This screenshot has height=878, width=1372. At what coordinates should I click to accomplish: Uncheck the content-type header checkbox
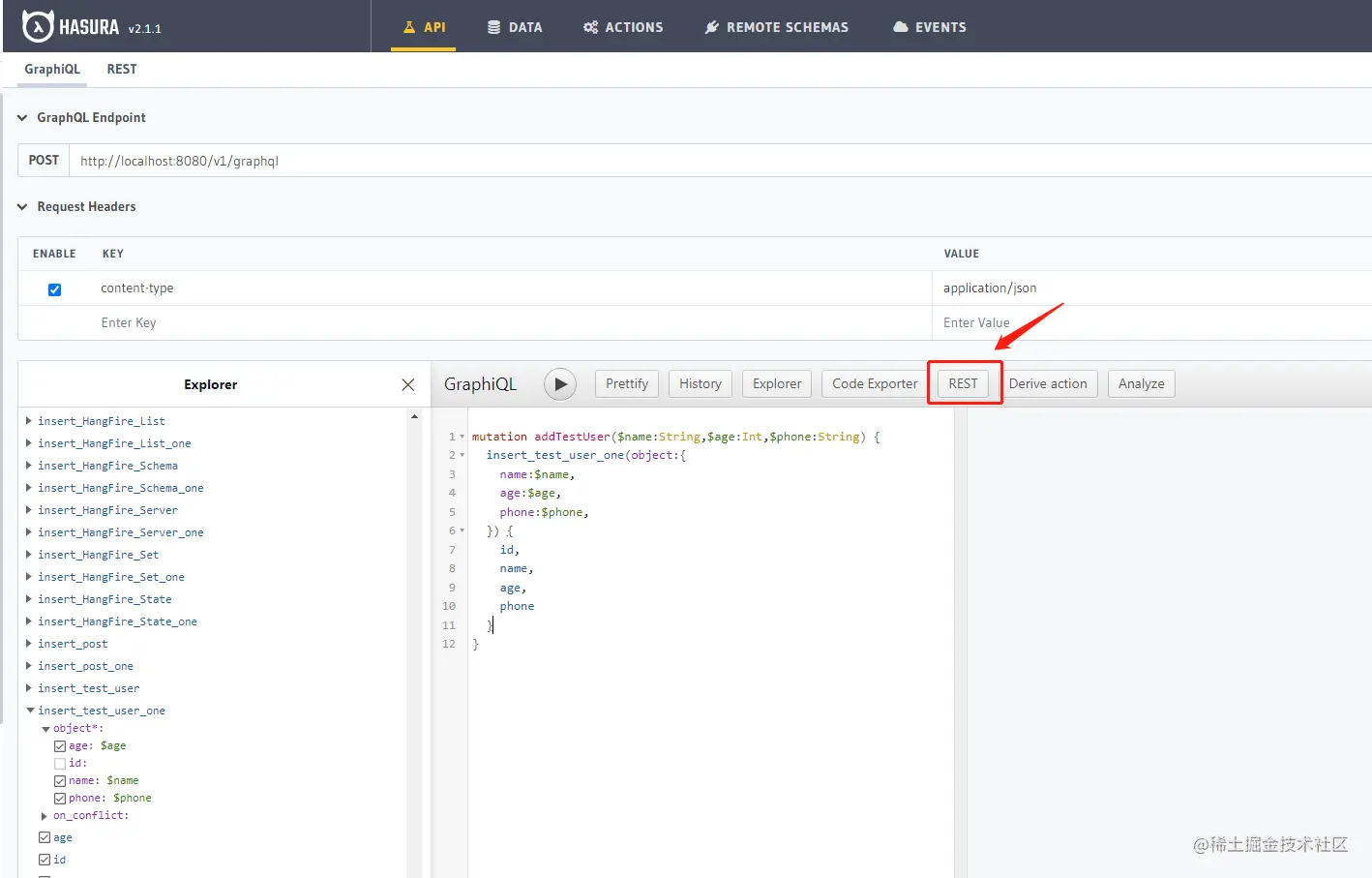click(54, 289)
